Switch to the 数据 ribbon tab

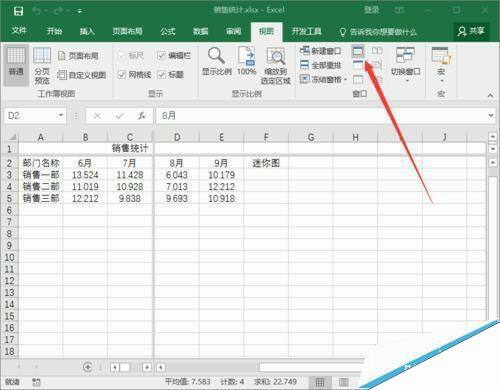click(x=201, y=31)
